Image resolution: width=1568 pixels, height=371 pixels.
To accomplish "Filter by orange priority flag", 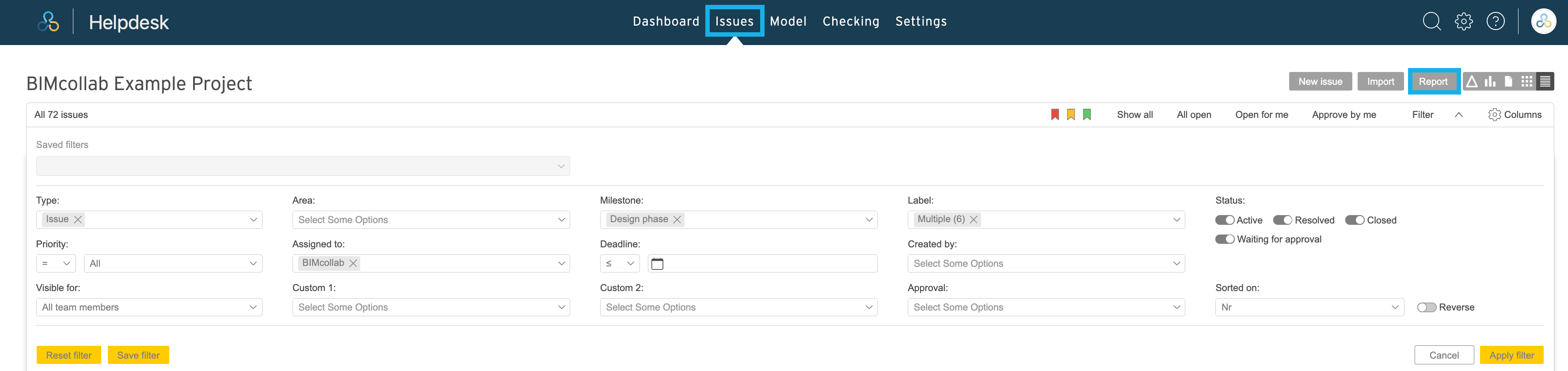I will (x=1071, y=114).
